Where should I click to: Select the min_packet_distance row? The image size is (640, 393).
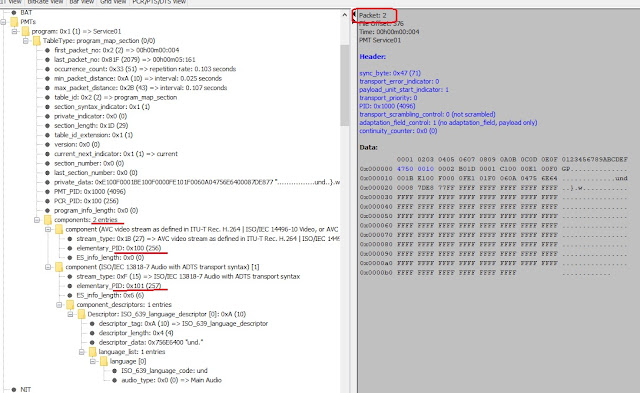tap(138, 78)
